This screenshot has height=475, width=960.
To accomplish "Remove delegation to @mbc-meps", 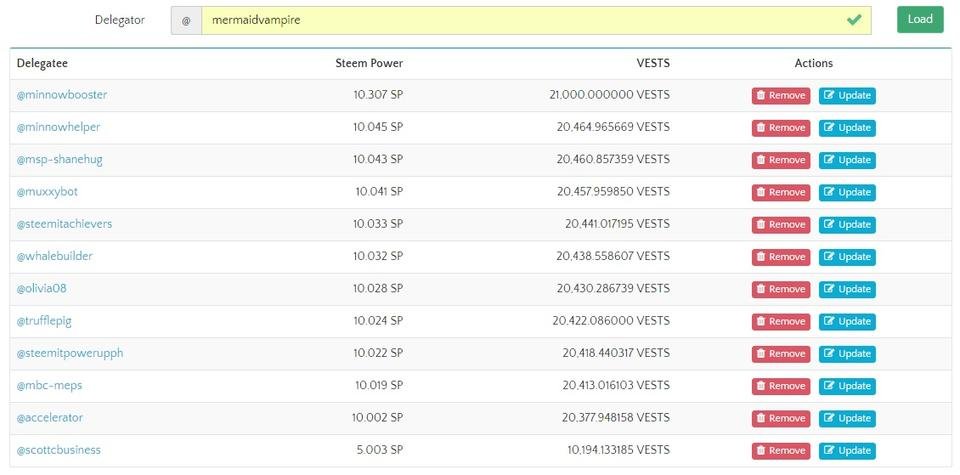I will point(781,387).
